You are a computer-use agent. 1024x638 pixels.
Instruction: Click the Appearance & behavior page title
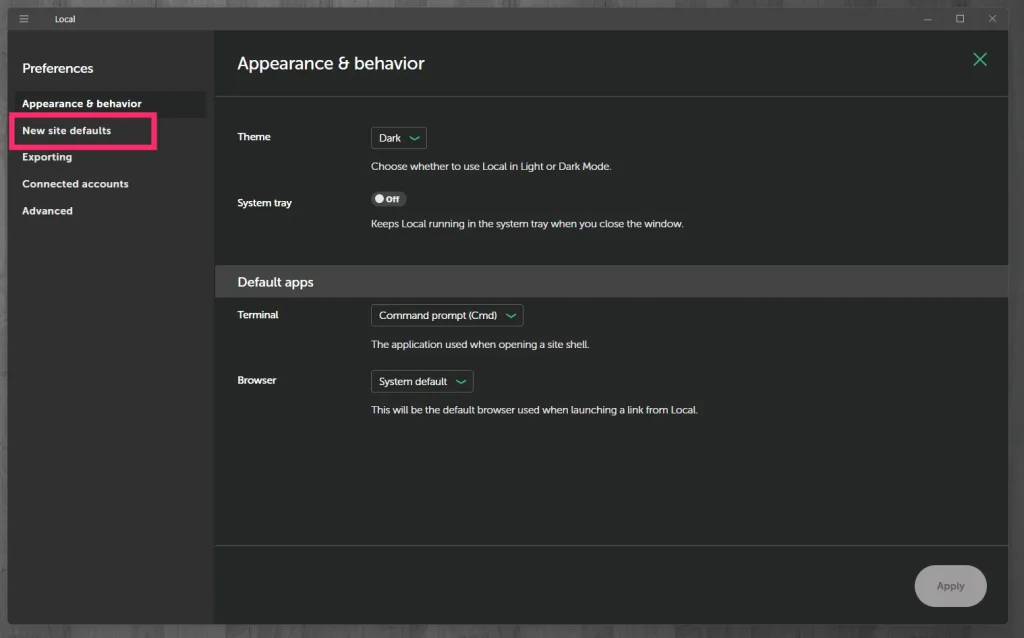(330, 63)
